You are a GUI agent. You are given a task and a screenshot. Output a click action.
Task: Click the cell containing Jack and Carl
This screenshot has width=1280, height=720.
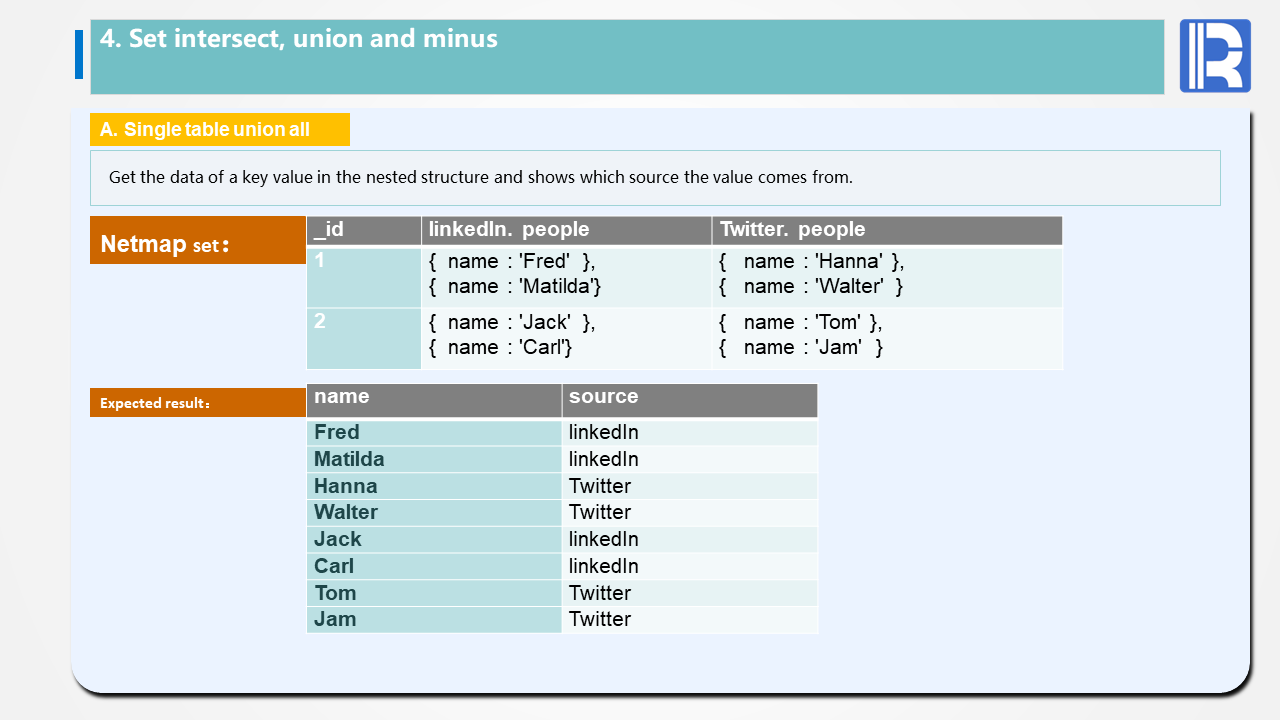tap(565, 336)
